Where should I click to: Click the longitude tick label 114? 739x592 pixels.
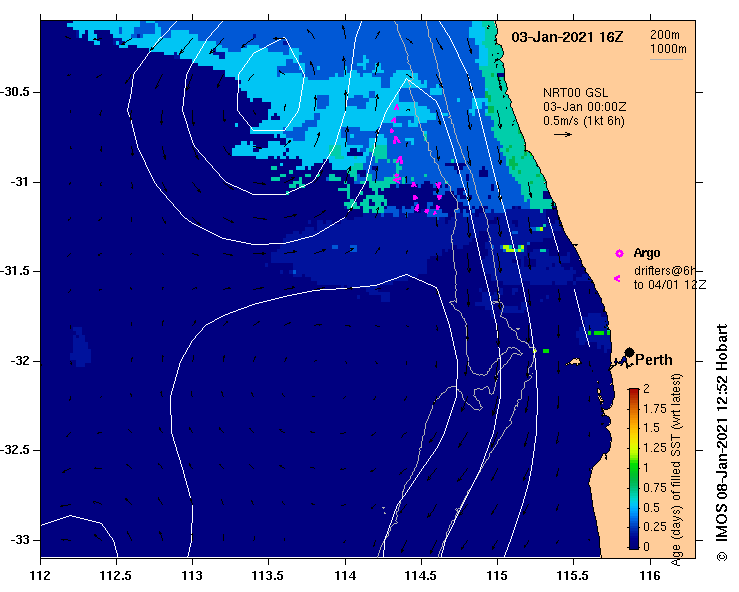pos(345,576)
